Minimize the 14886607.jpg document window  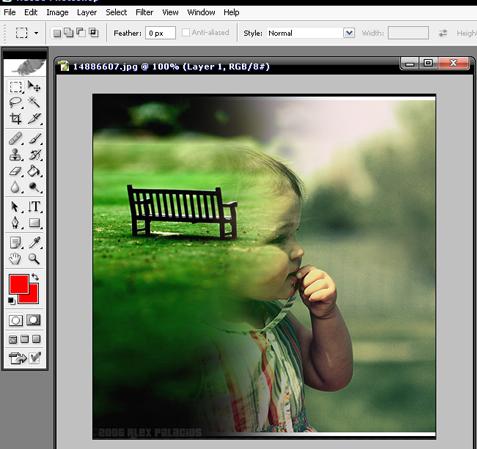click(410, 63)
